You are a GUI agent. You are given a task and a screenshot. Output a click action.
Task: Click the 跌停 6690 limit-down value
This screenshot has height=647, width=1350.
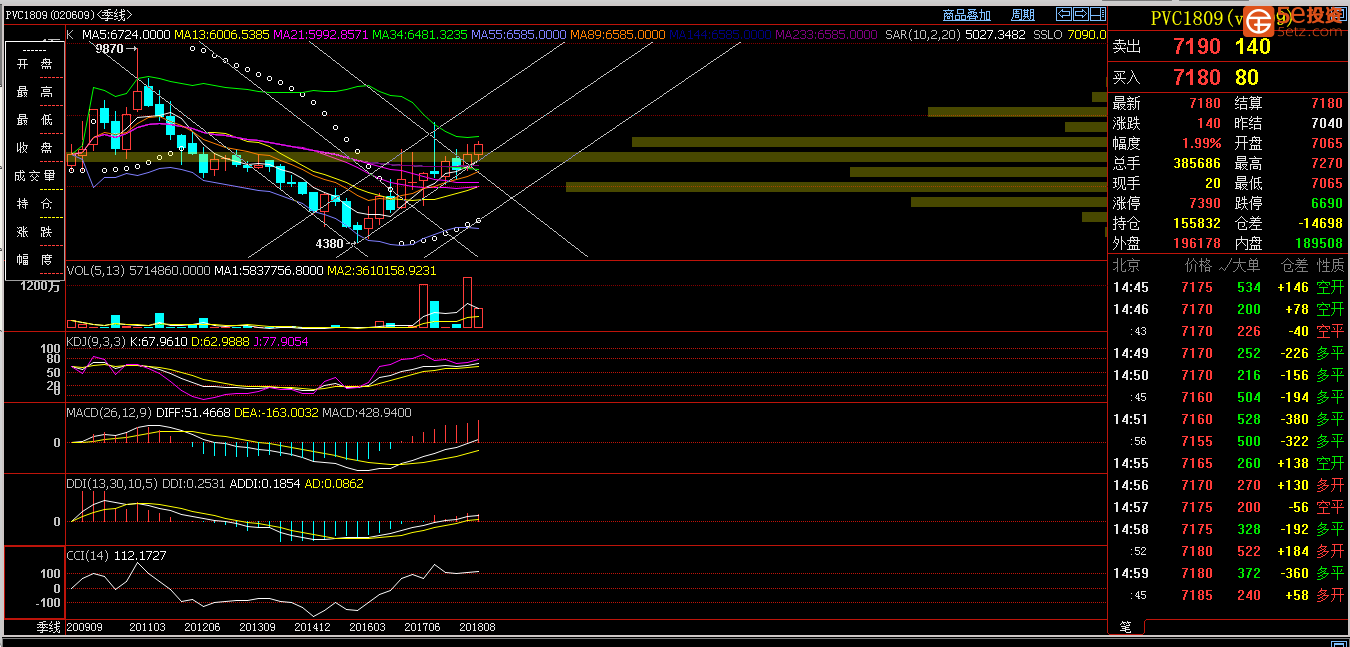[1326, 203]
